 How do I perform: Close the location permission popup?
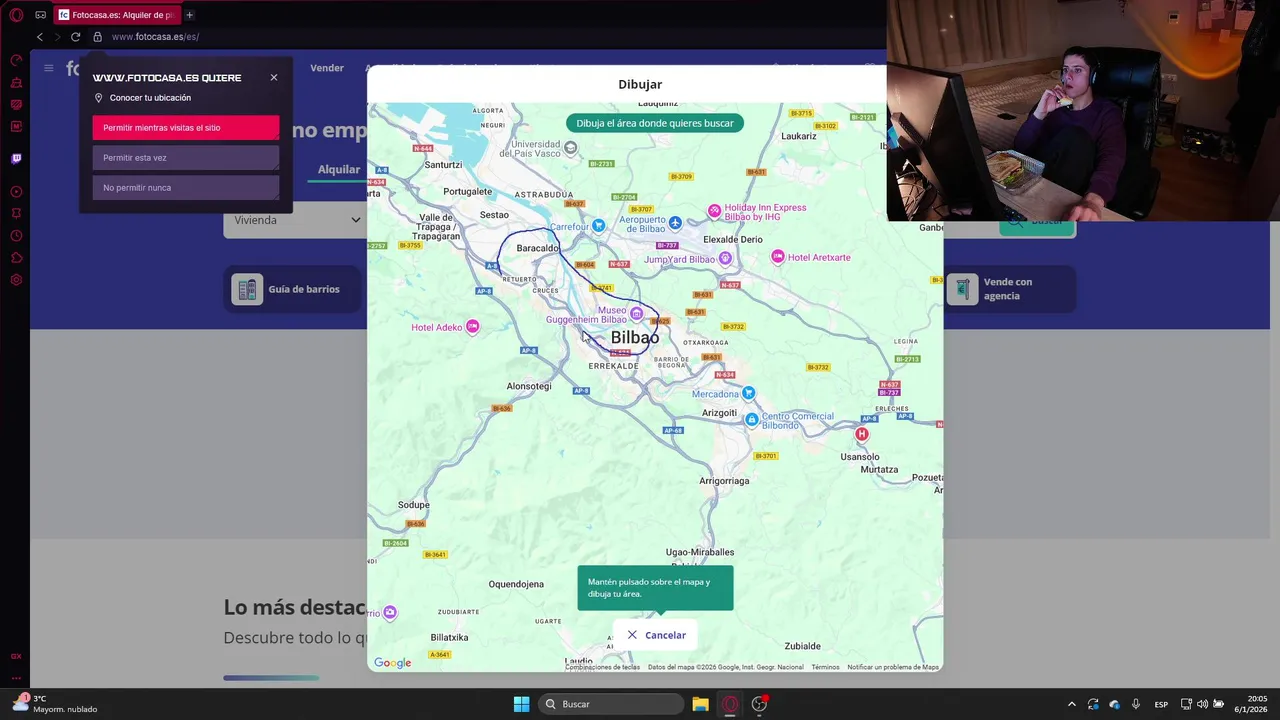[x=274, y=78]
